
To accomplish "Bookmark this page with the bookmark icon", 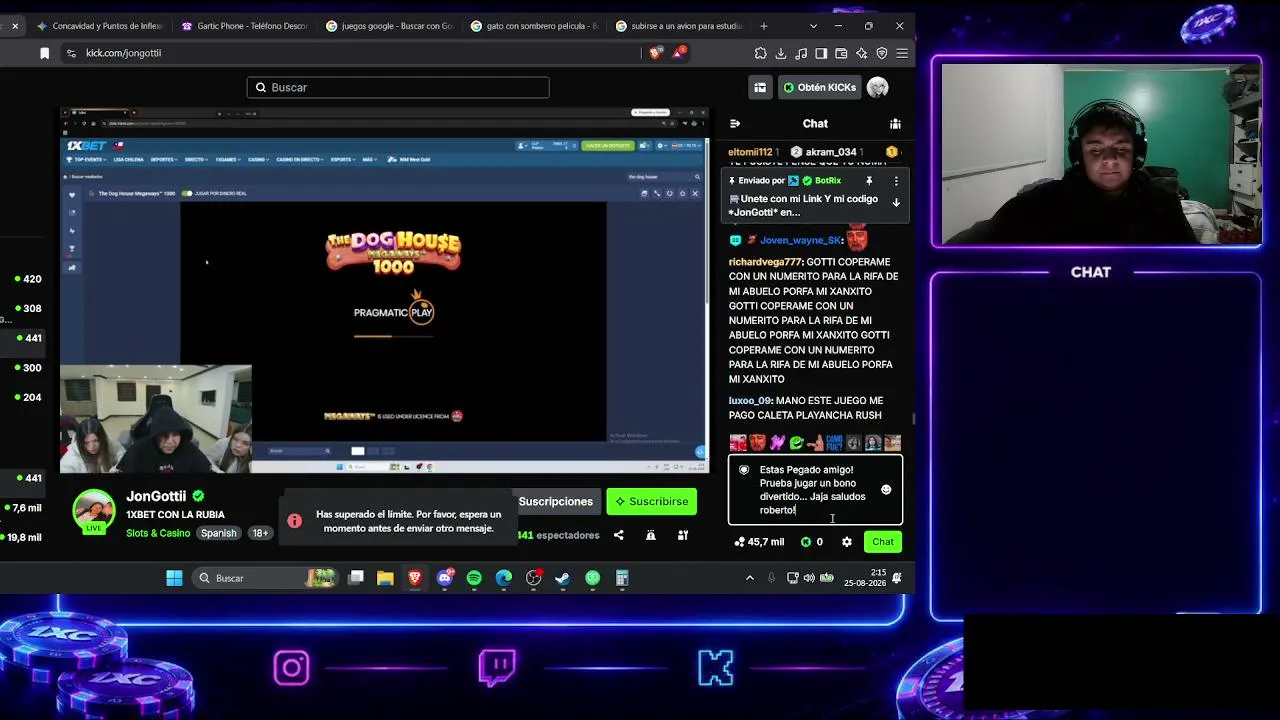I will tap(45, 53).
